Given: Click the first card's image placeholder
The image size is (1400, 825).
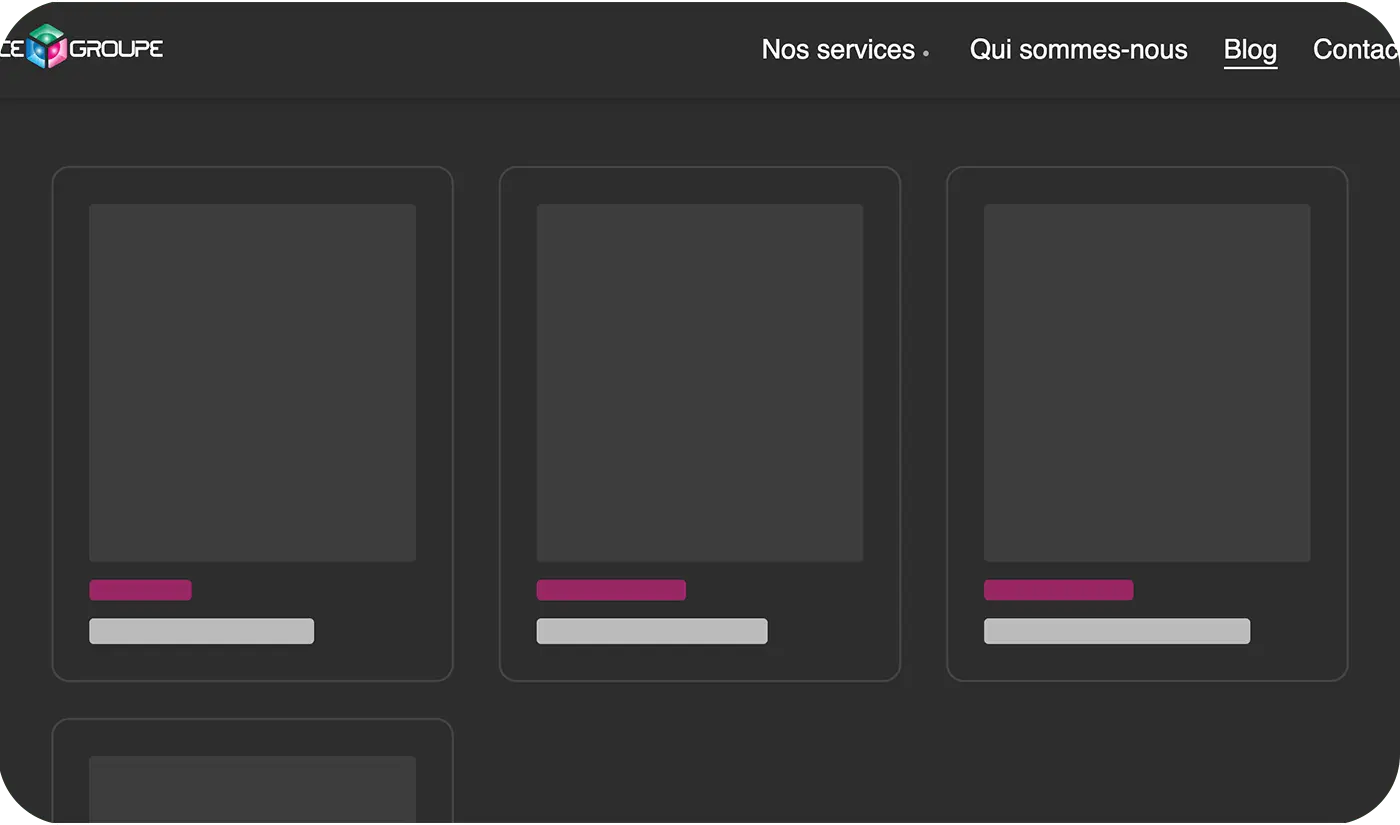Looking at the screenshot, I should pyautogui.click(x=252, y=382).
